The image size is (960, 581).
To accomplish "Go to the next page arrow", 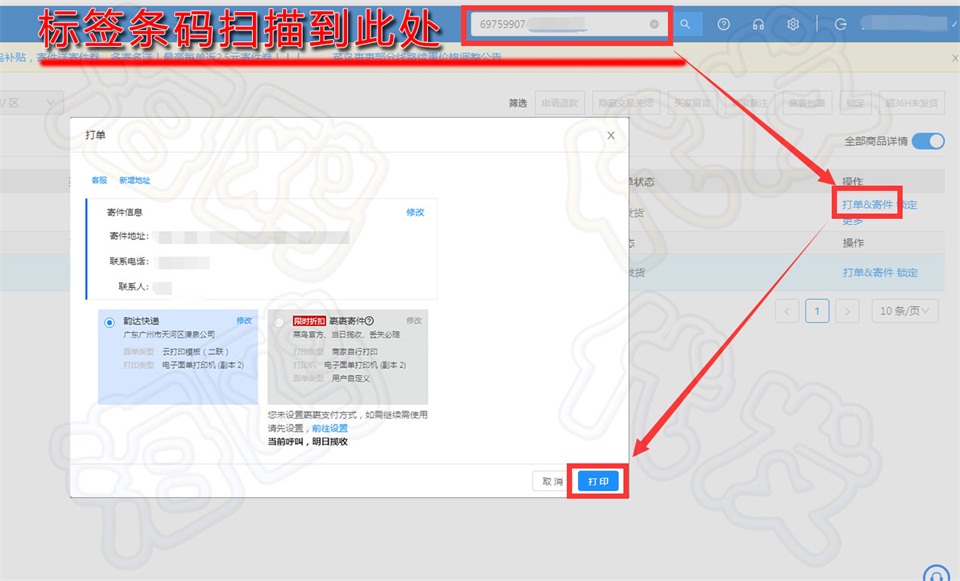I will coord(848,311).
